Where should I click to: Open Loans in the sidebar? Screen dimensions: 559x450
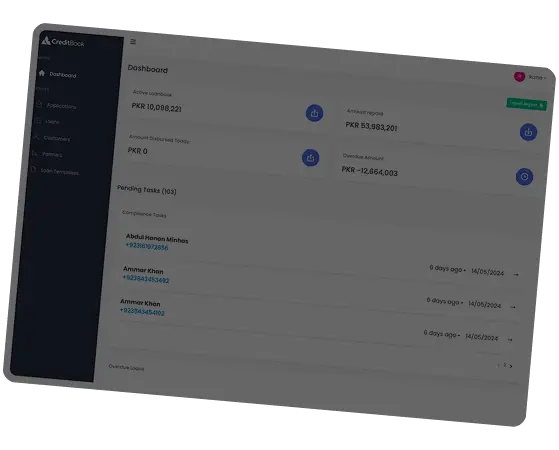[x=47, y=122]
